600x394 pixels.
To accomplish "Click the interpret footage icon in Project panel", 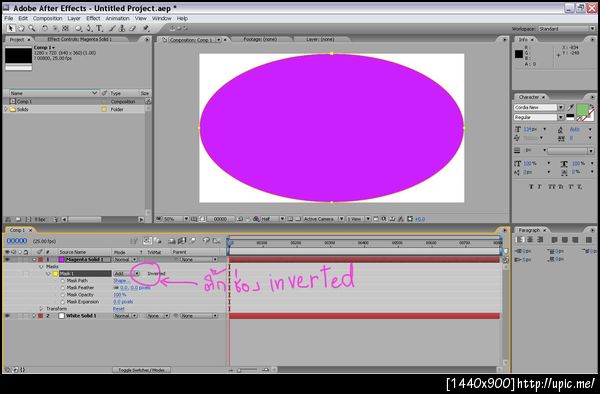I will 8,220.
